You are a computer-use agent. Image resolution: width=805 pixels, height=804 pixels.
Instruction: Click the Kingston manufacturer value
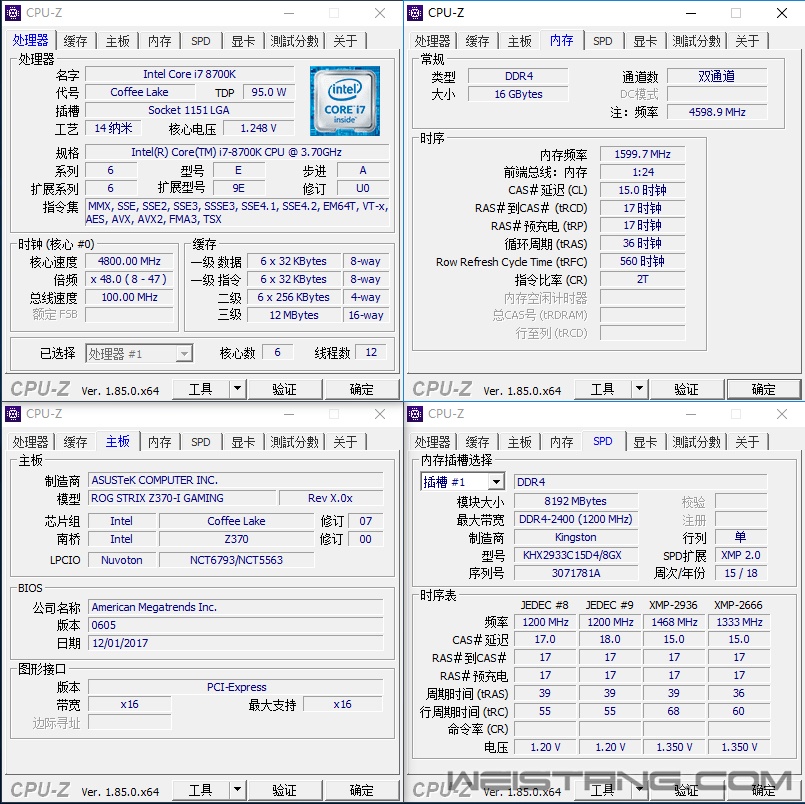click(576, 537)
